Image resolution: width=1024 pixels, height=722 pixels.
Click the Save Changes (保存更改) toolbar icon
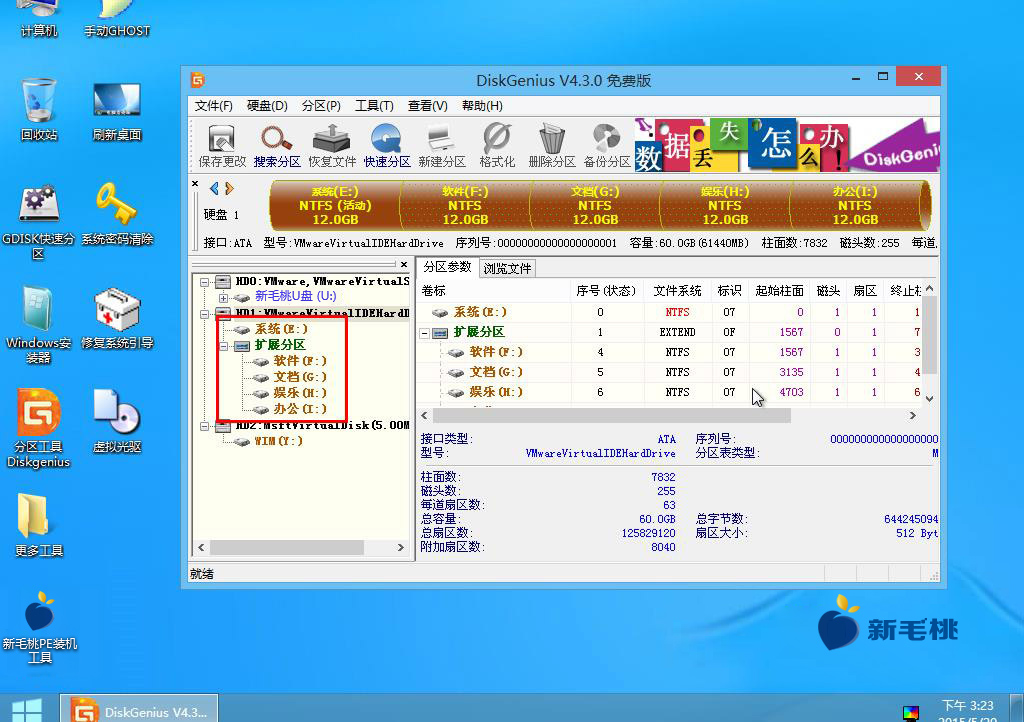(222, 146)
